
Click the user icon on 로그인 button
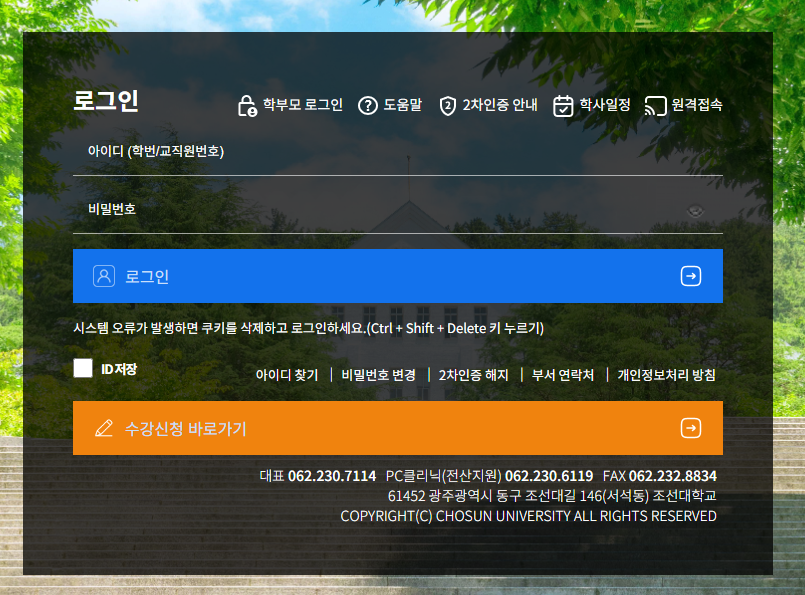pyautogui.click(x=104, y=276)
